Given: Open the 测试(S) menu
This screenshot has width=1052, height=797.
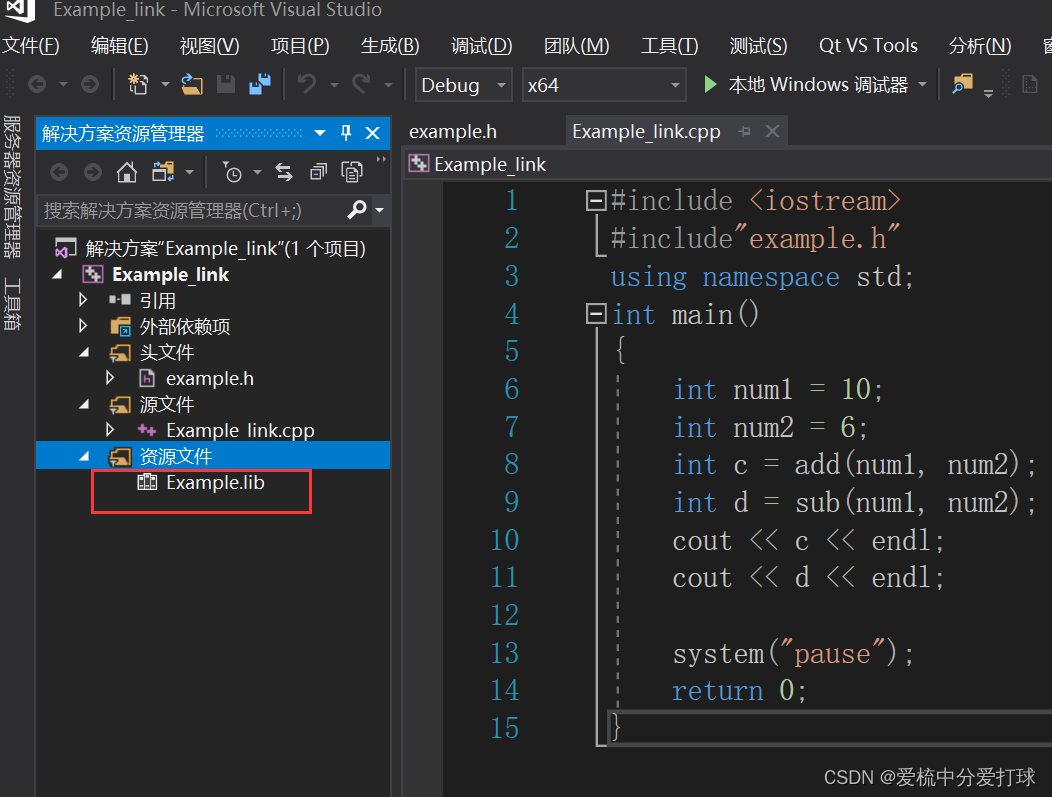Looking at the screenshot, I should tap(758, 46).
